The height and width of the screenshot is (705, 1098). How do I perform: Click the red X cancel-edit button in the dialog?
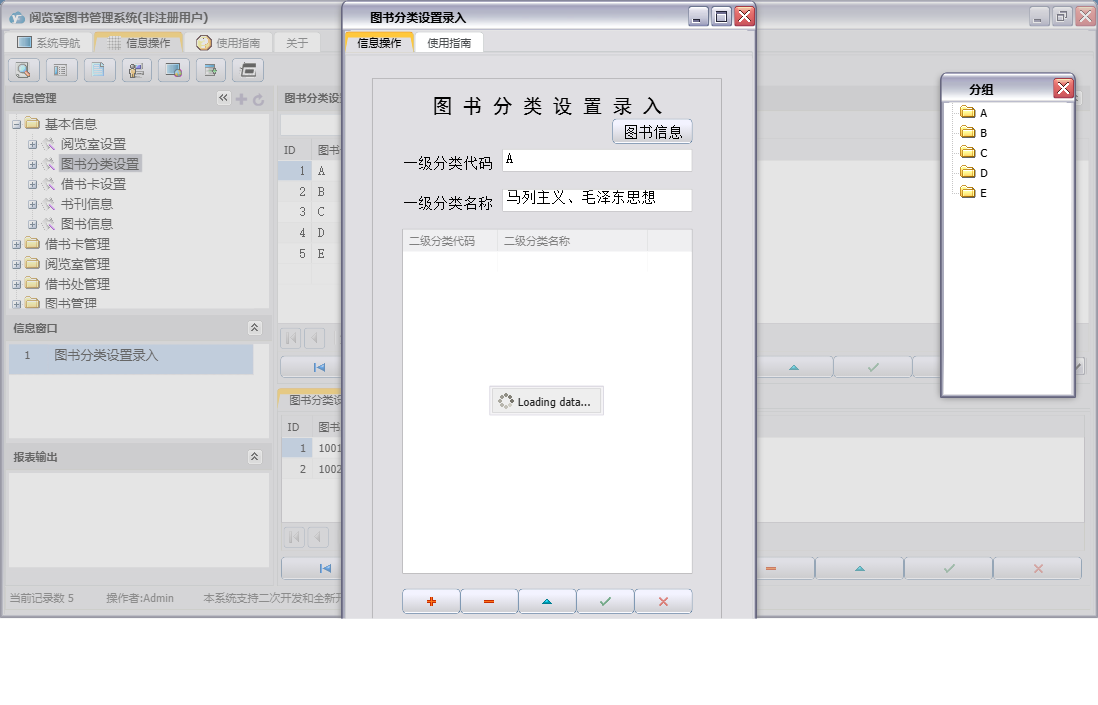tap(662, 601)
